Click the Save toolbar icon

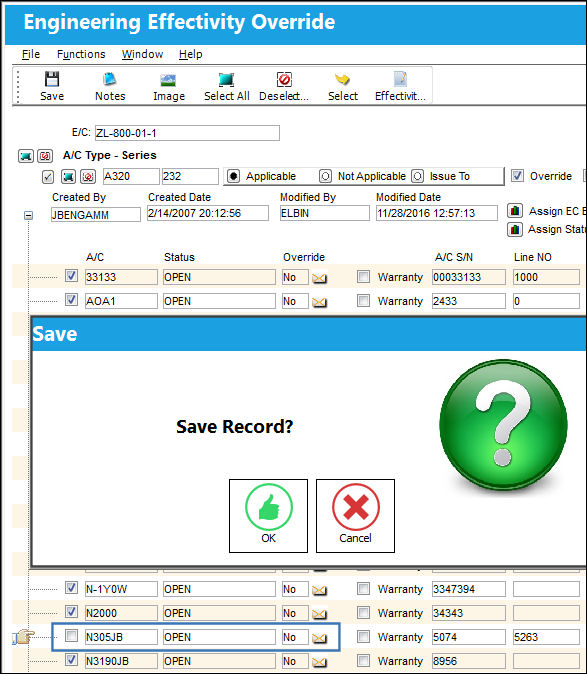click(x=52, y=86)
